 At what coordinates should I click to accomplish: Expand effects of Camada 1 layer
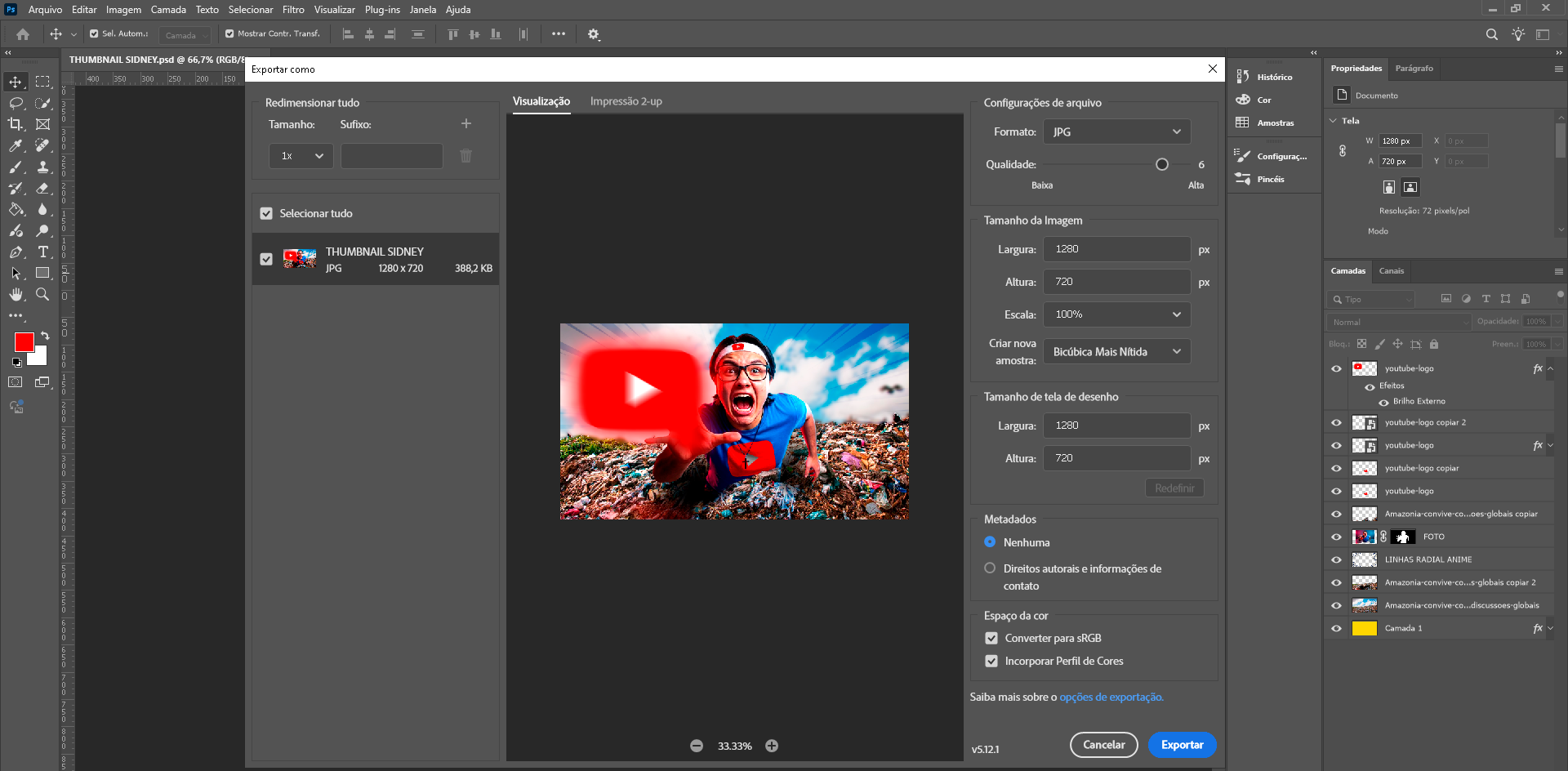pyautogui.click(x=1551, y=628)
